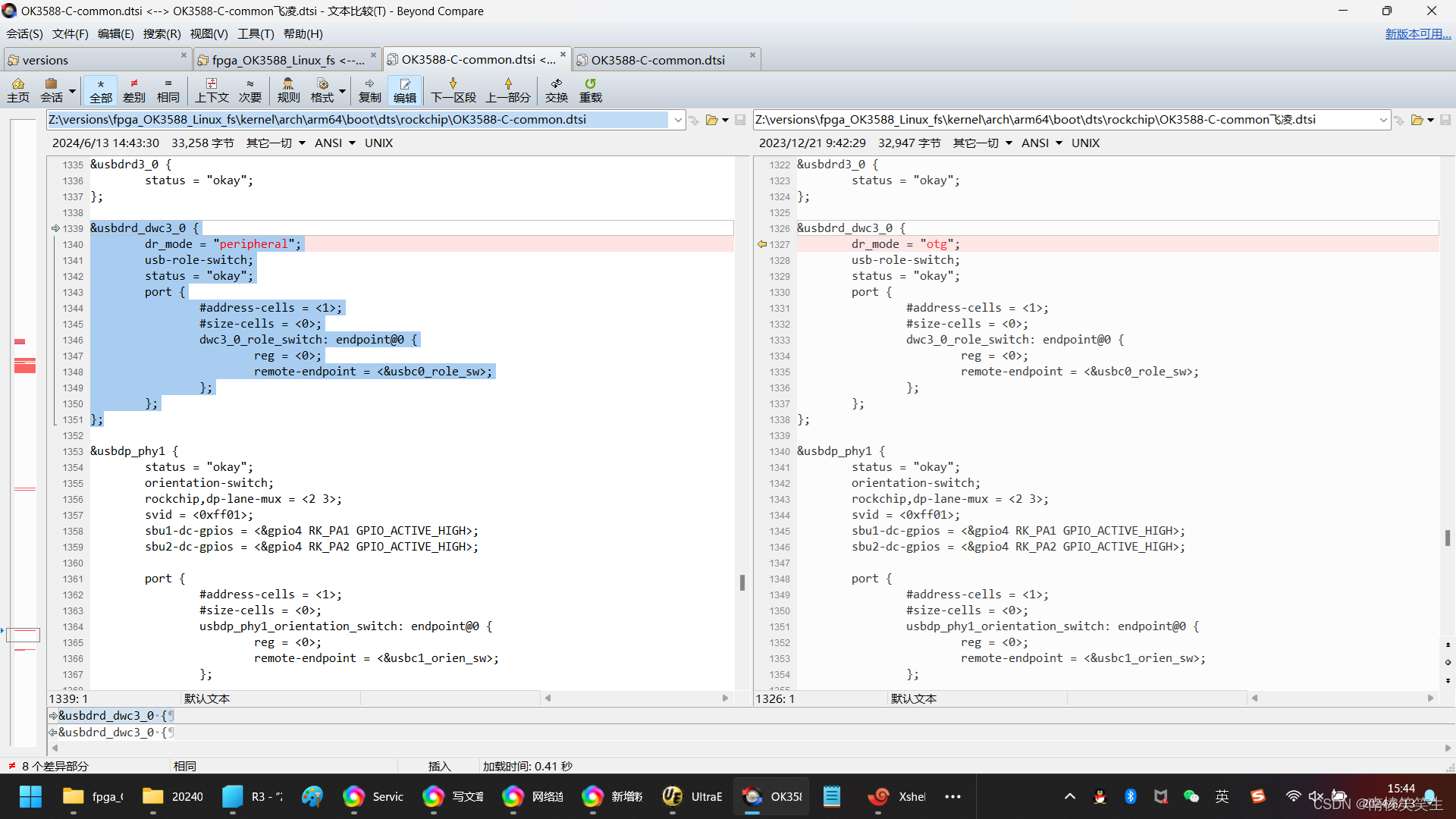Click the red difference marker in overview strip
This screenshot has height=819, width=1456.
pyautogui.click(x=24, y=366)
